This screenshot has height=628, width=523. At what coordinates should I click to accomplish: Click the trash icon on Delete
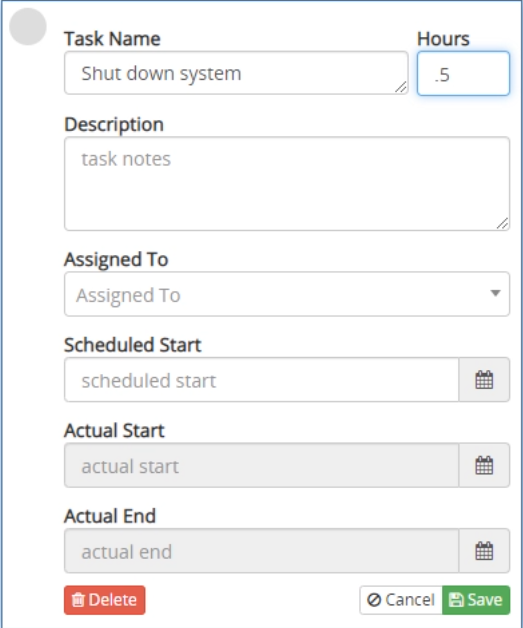point(78,600)
